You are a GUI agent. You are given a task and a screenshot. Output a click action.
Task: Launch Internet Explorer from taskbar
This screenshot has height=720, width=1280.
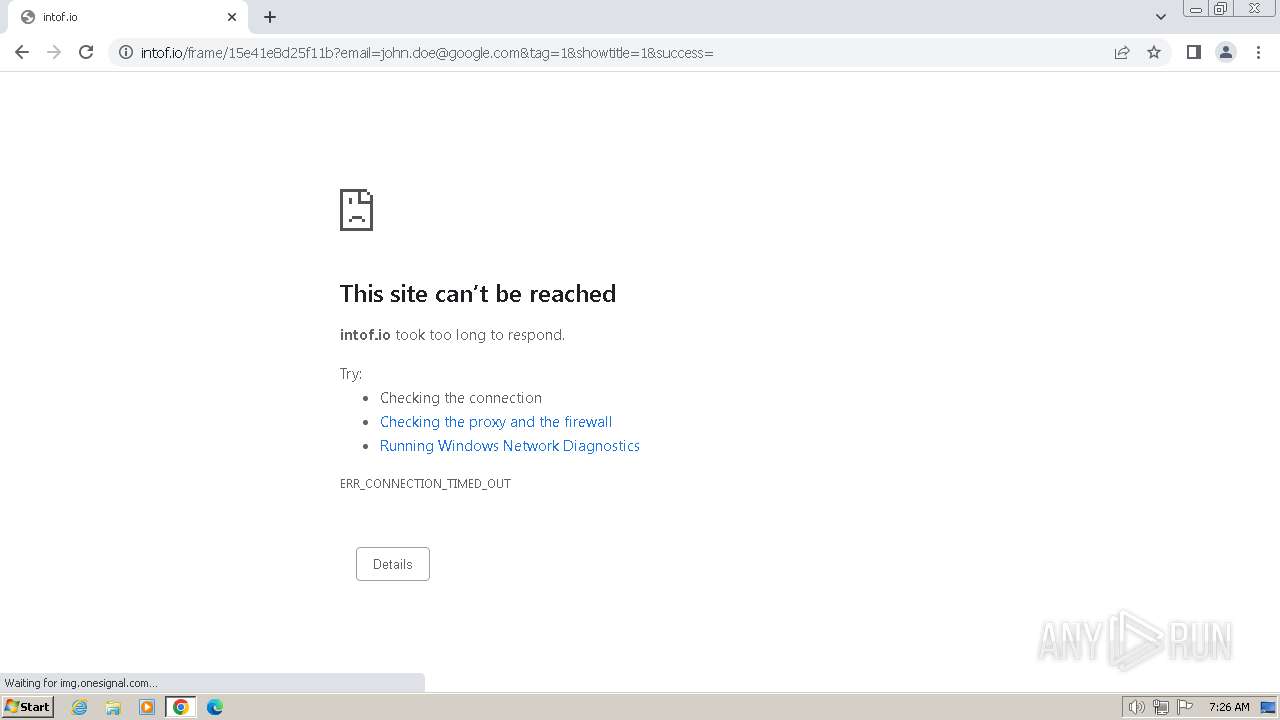click(x=80, y=707)
